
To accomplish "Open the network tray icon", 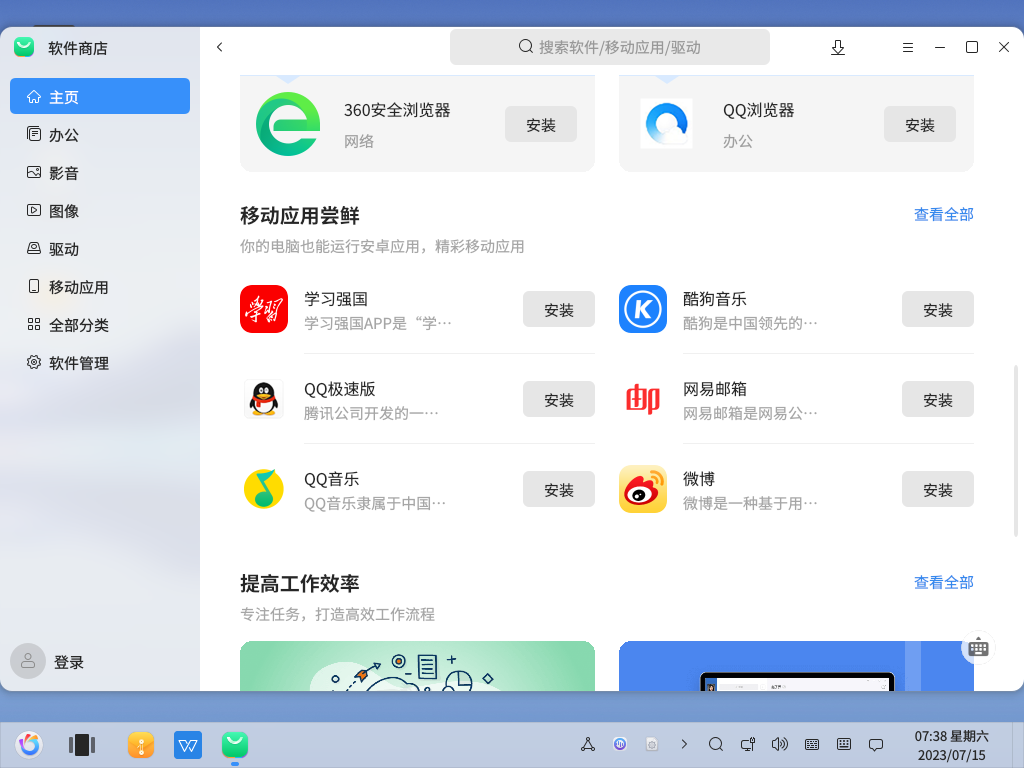I will coord(748,744).
